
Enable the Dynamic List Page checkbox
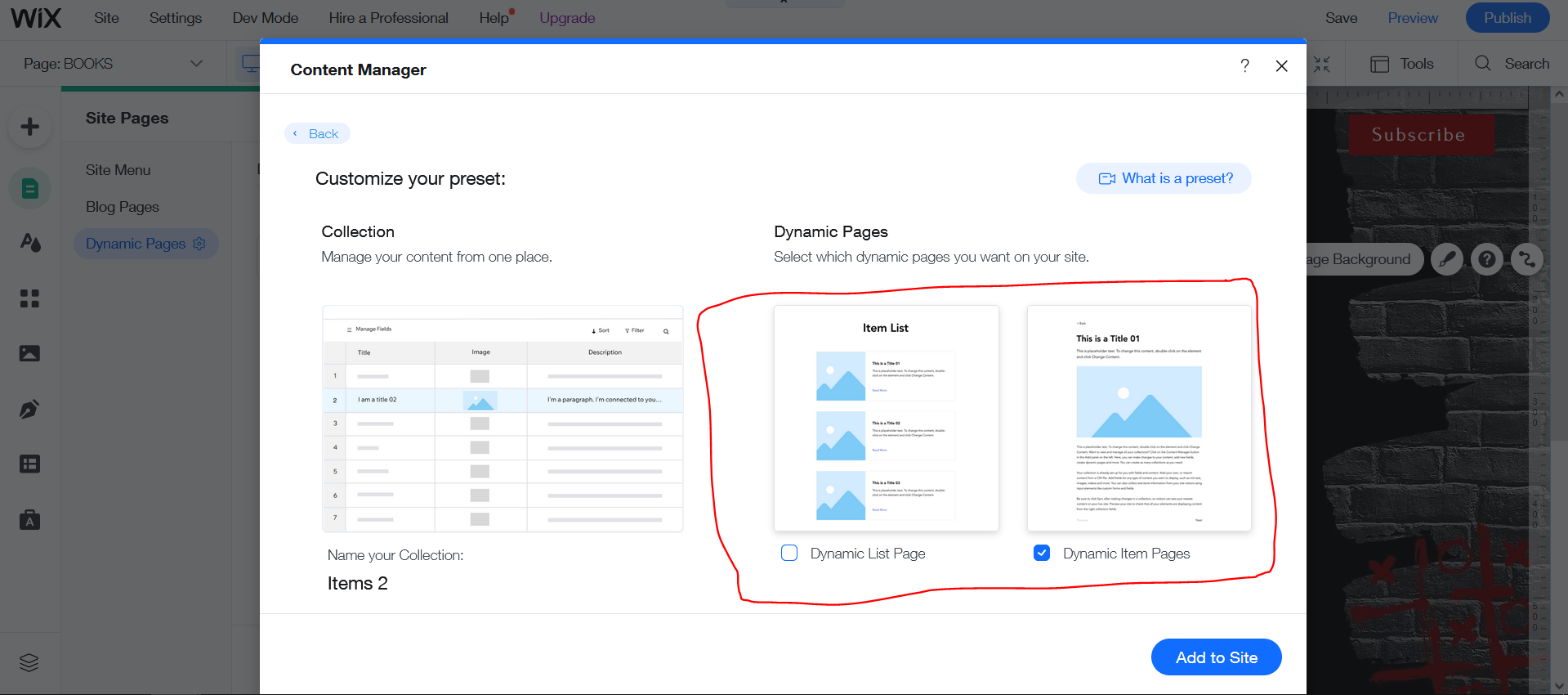coord(789,553)
